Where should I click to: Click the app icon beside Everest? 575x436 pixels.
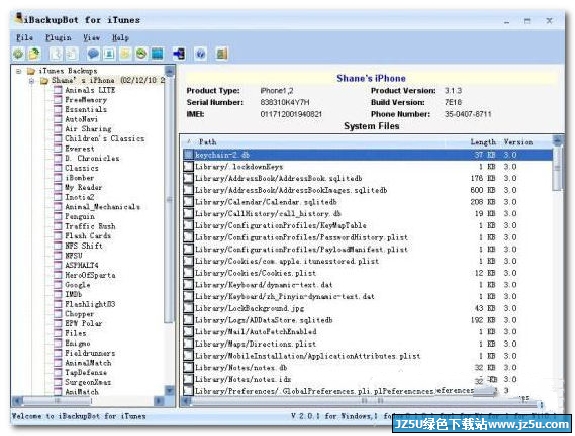[x=58, y=149]
